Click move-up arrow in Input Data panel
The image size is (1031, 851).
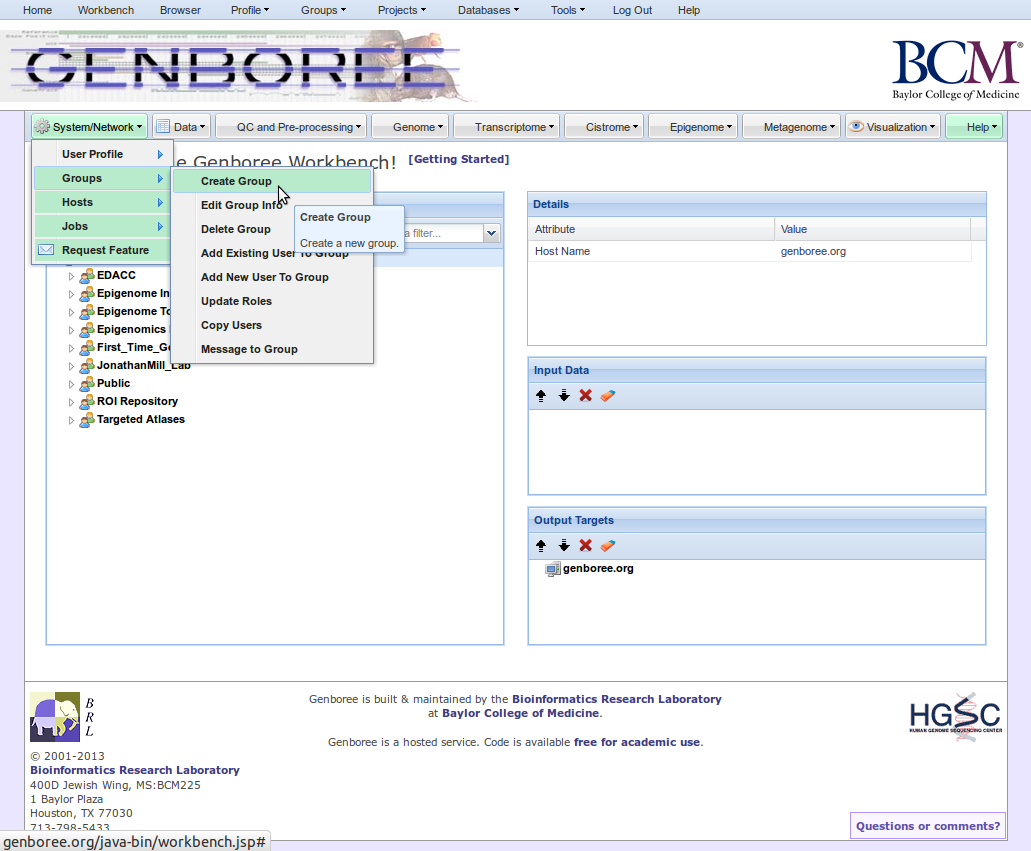[541, 396]
